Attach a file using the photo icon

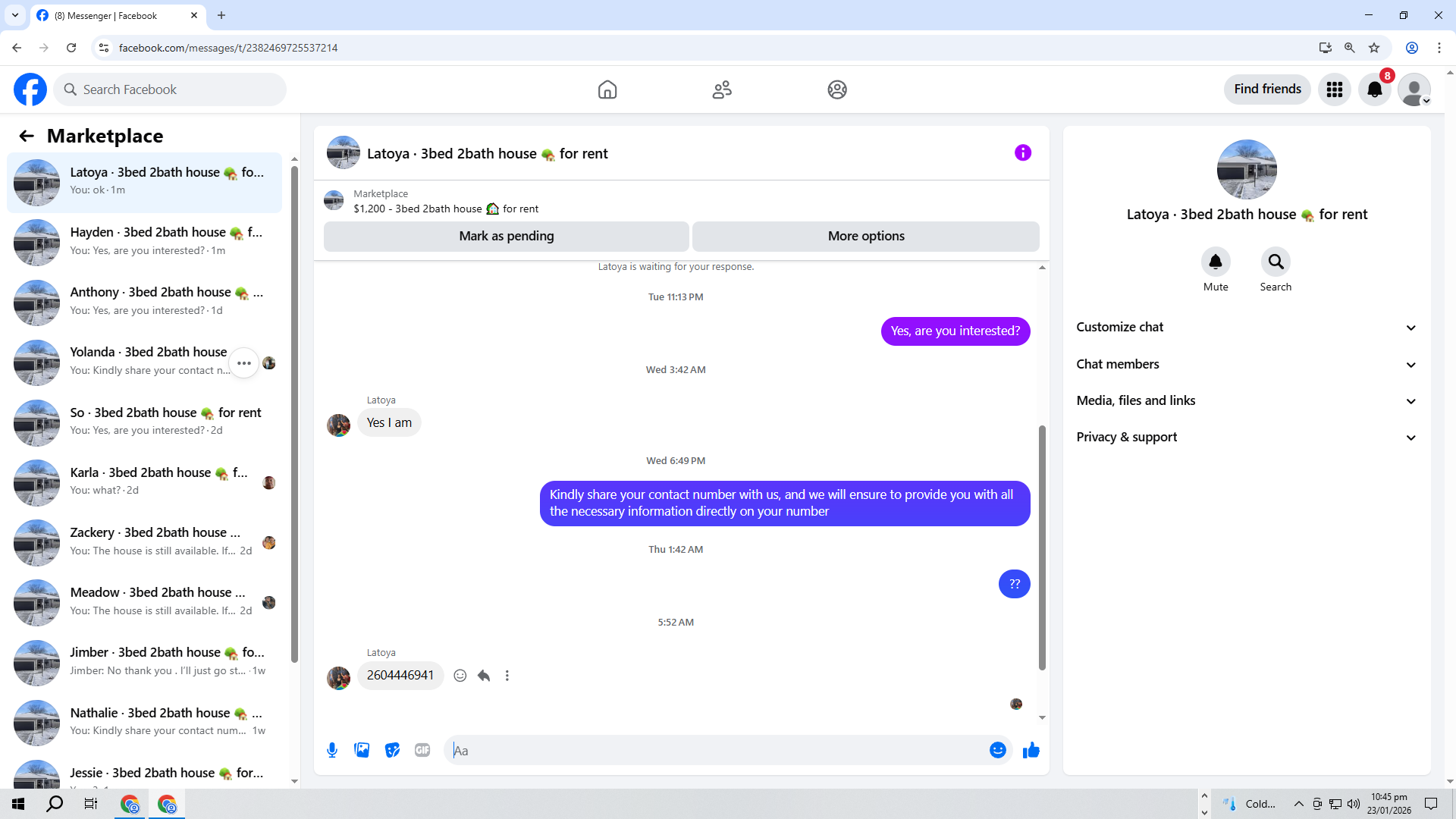[362, 750]
